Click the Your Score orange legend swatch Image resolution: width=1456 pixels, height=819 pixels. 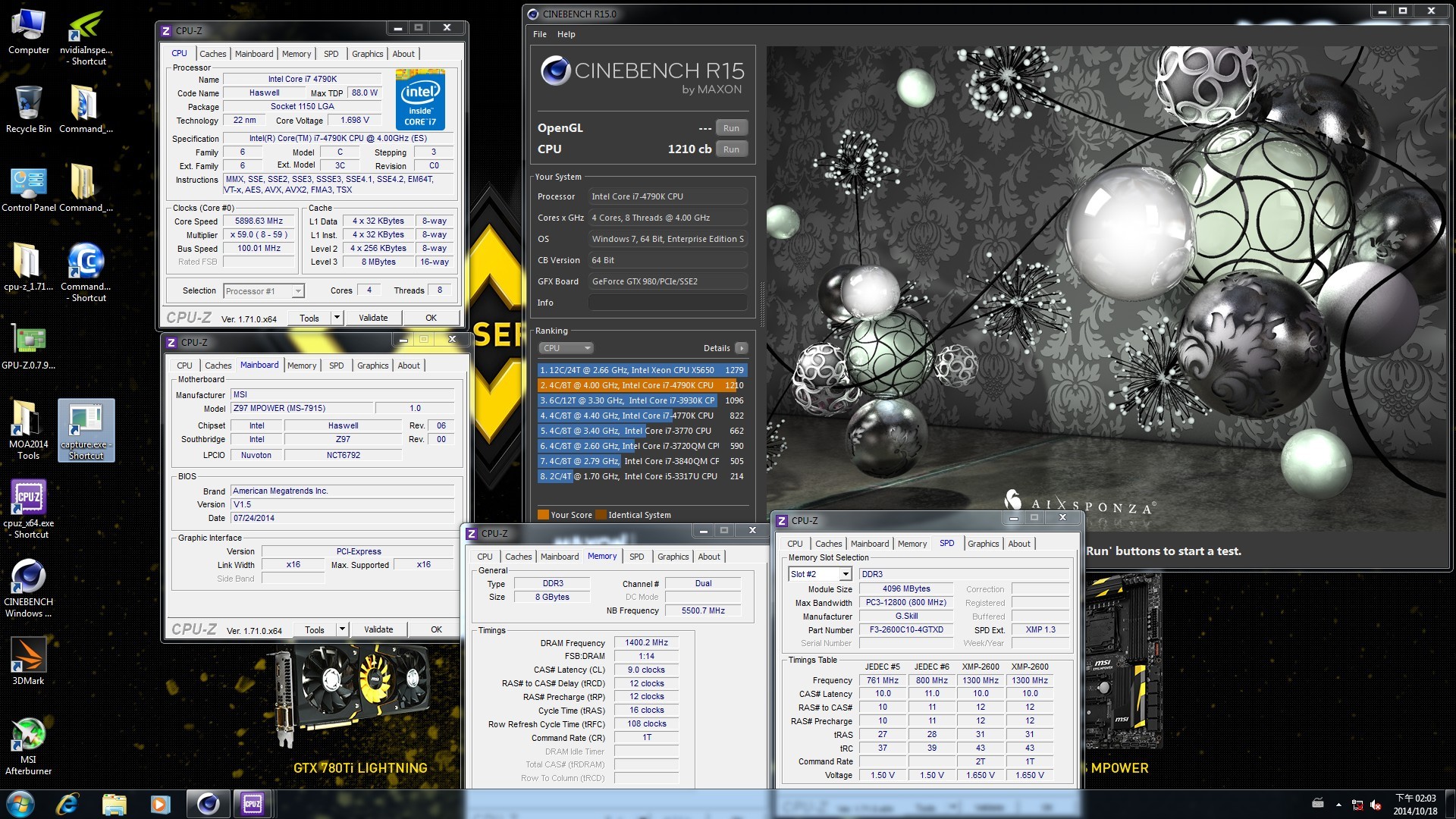[543, 515]
